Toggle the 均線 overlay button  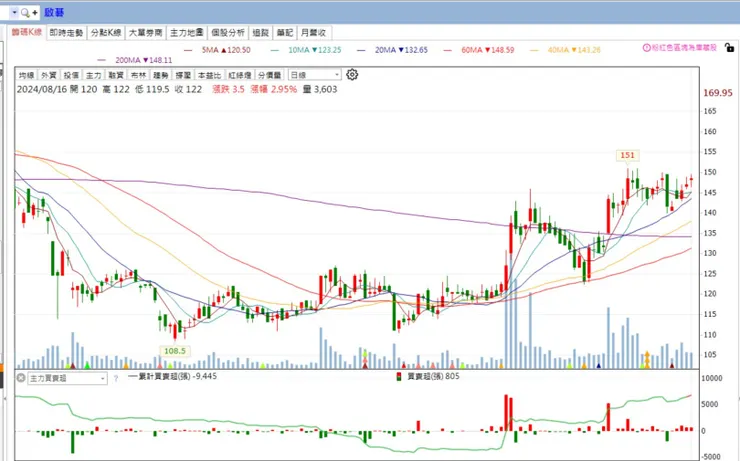[x=26, y=75]
